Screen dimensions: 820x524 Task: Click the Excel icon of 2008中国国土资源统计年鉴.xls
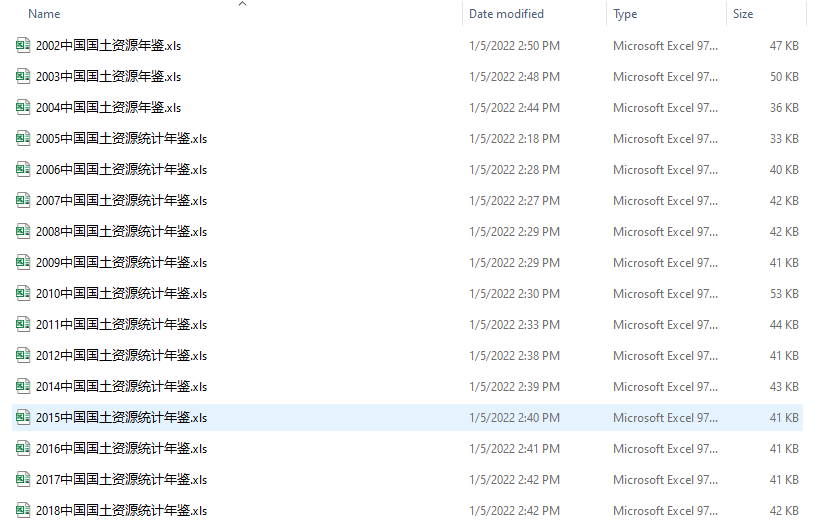pyautogui.click(x=22, y=231)
